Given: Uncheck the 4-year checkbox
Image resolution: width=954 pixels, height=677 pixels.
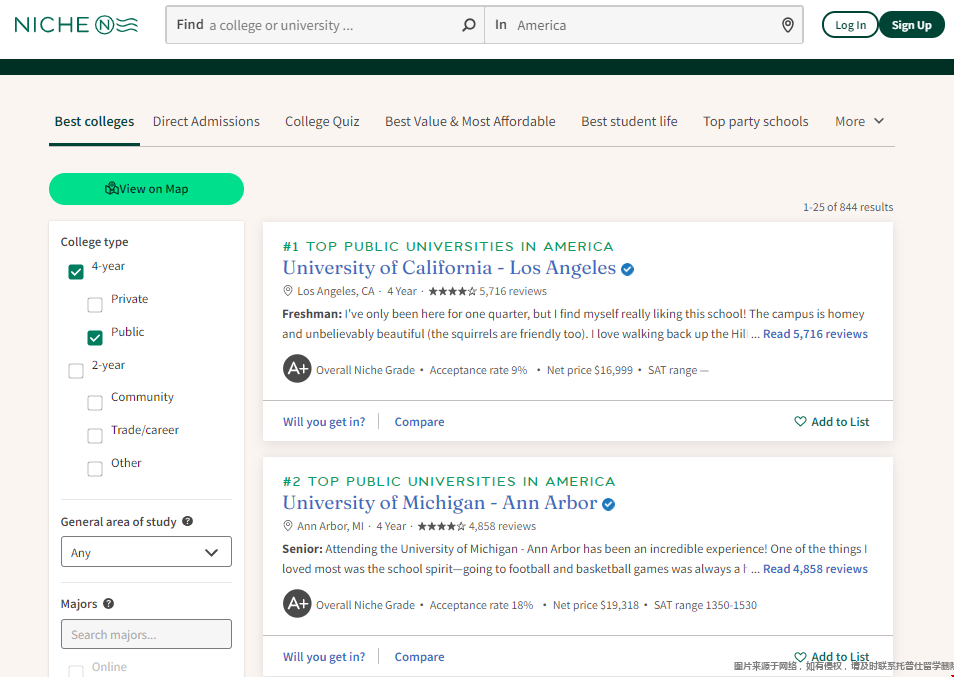Looking at the screenshot, I should pyautogui.click(x=76, y=272).
